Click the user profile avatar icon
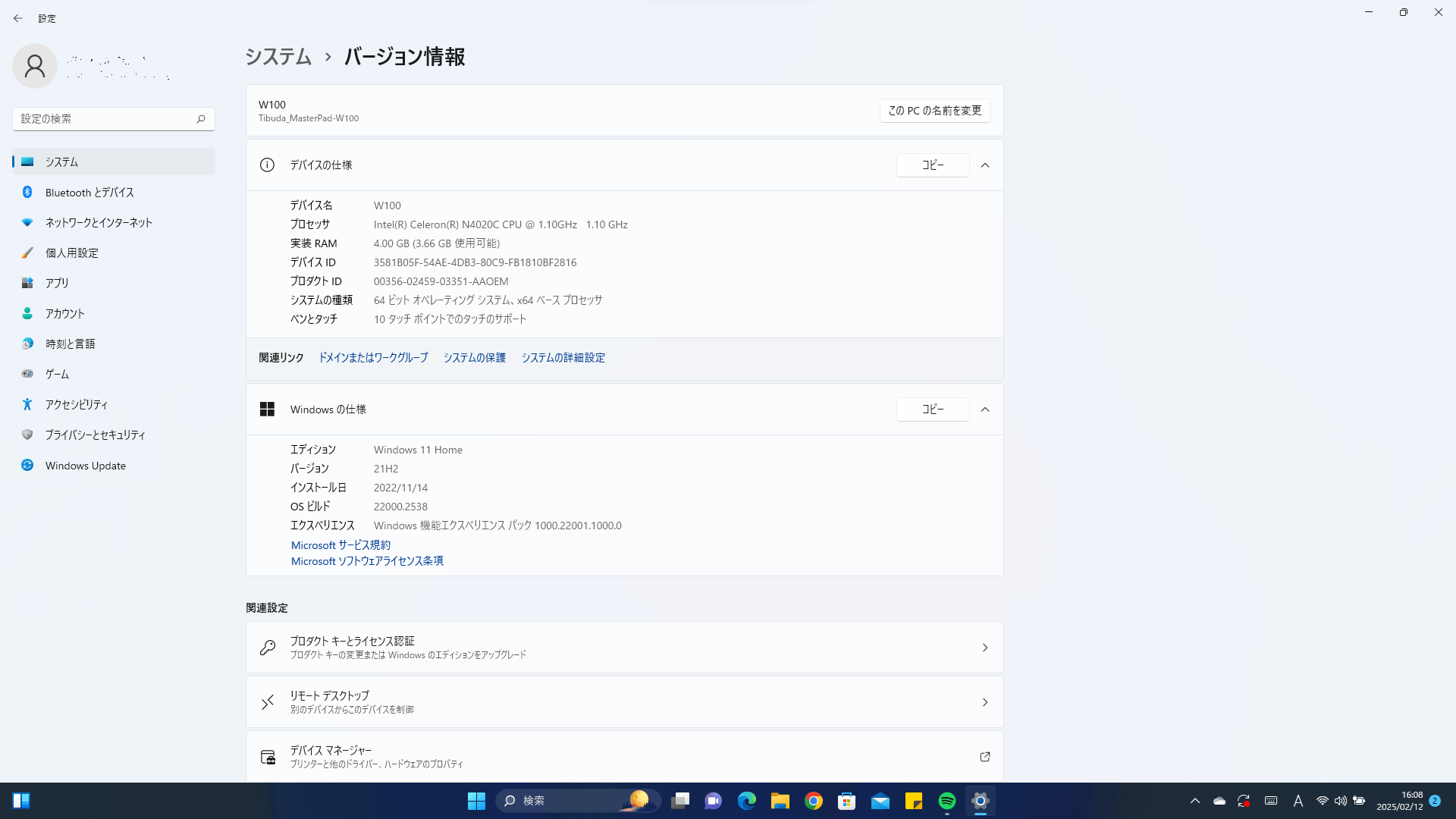 35,67
